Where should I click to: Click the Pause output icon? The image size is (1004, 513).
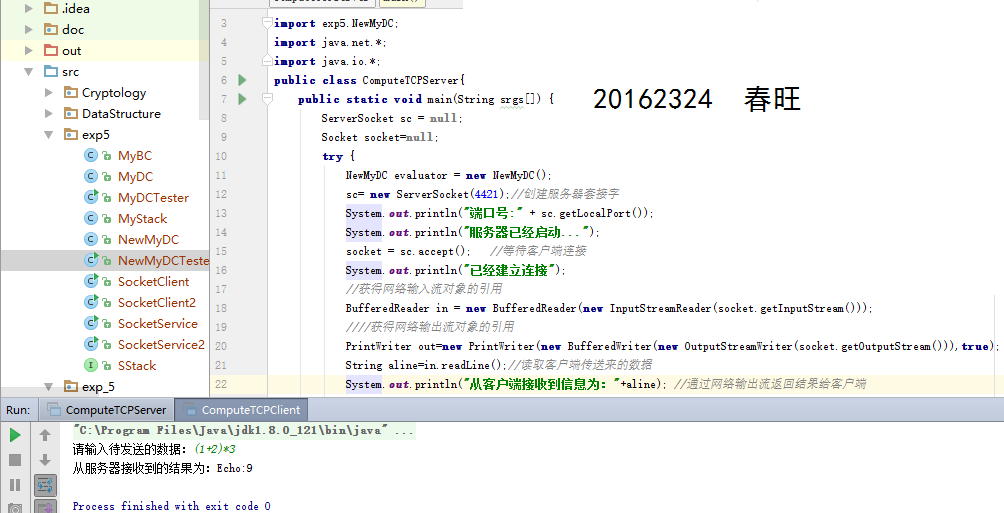click(x=15, y=485)
